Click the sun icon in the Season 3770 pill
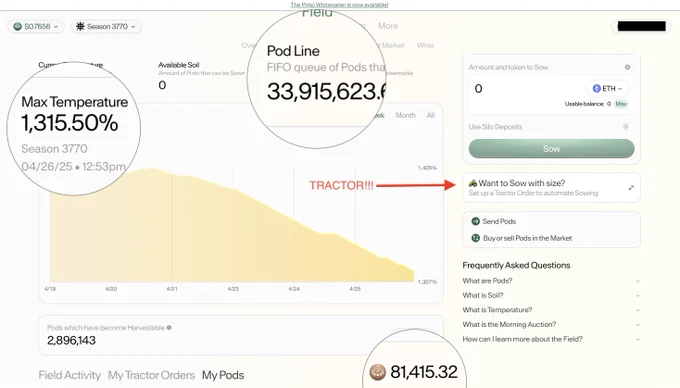680x388 pixels. pyautogui.click(x=80, y=26)
